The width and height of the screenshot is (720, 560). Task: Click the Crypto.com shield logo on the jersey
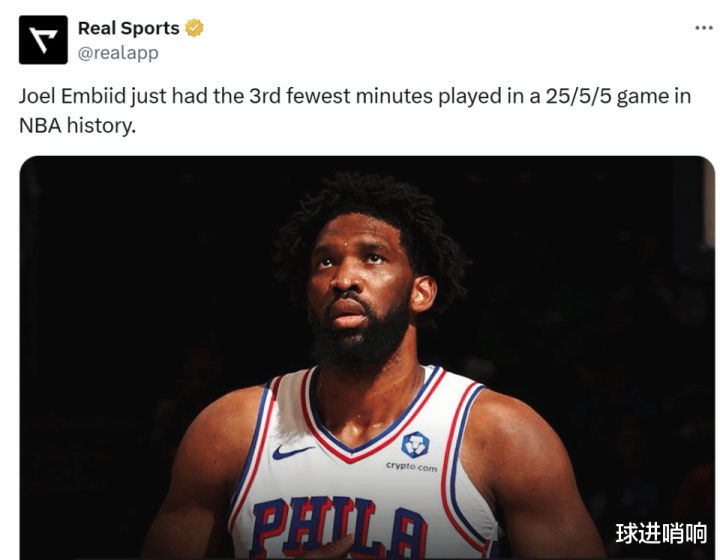click(x=414, y=445)
